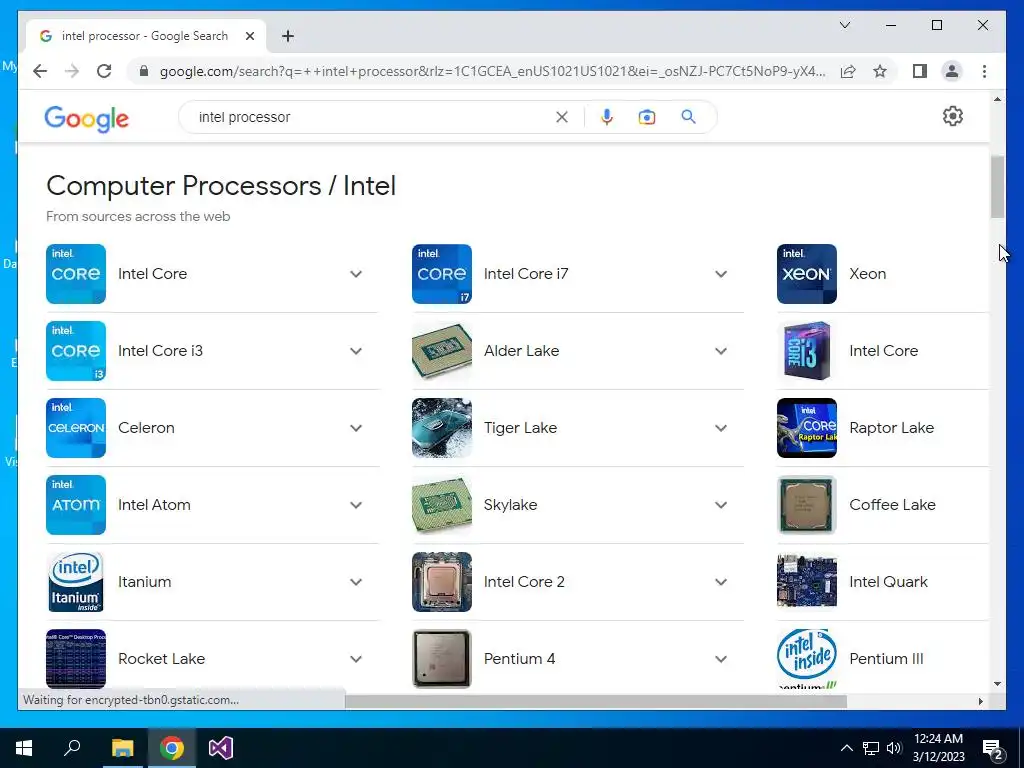This screenshot has width=1024, height=768.
Task: Select the intel processor Google Search tab
Action: click(x=145, y=36)
